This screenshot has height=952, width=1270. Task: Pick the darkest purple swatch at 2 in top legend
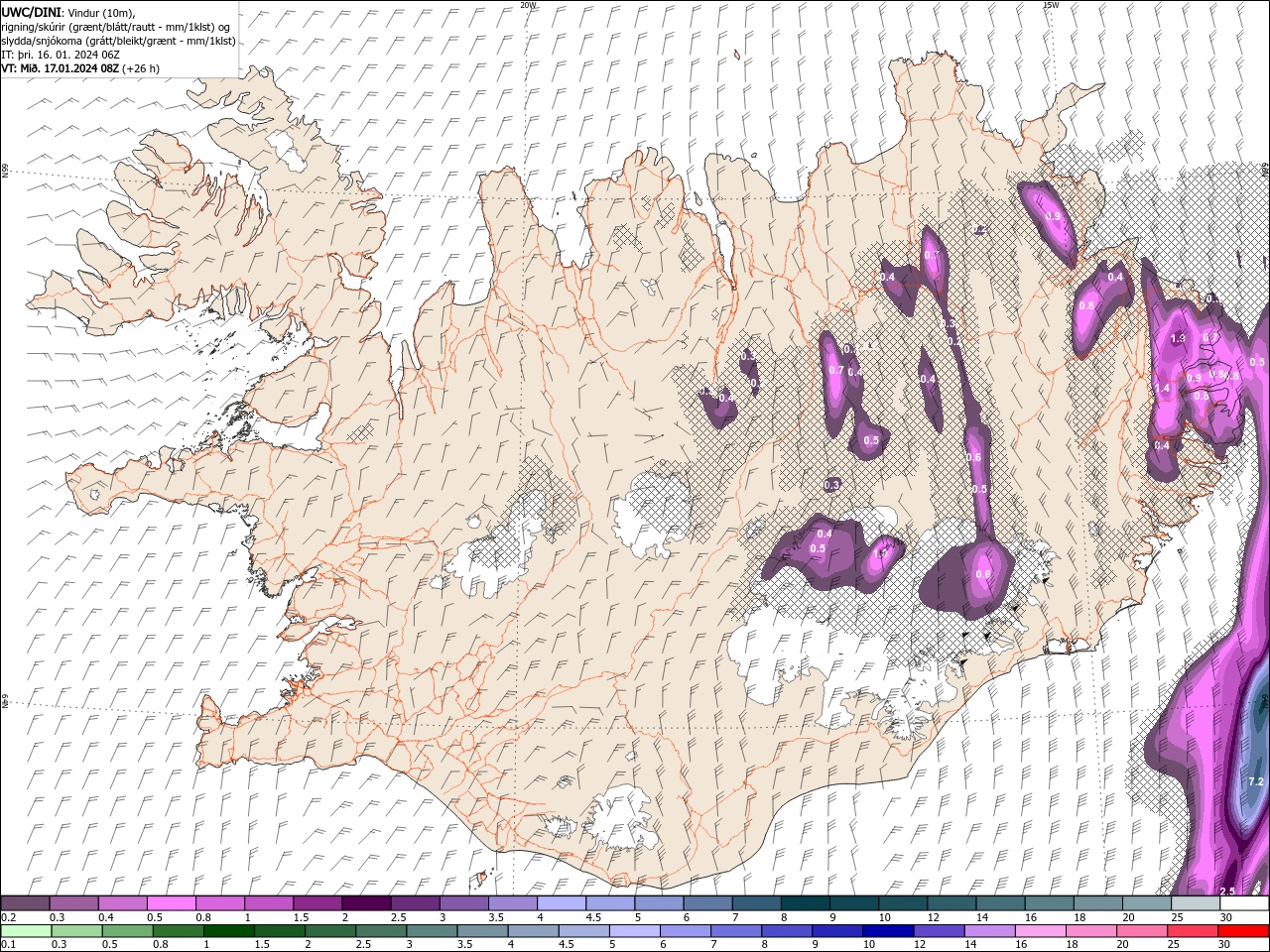coord(366,903)
